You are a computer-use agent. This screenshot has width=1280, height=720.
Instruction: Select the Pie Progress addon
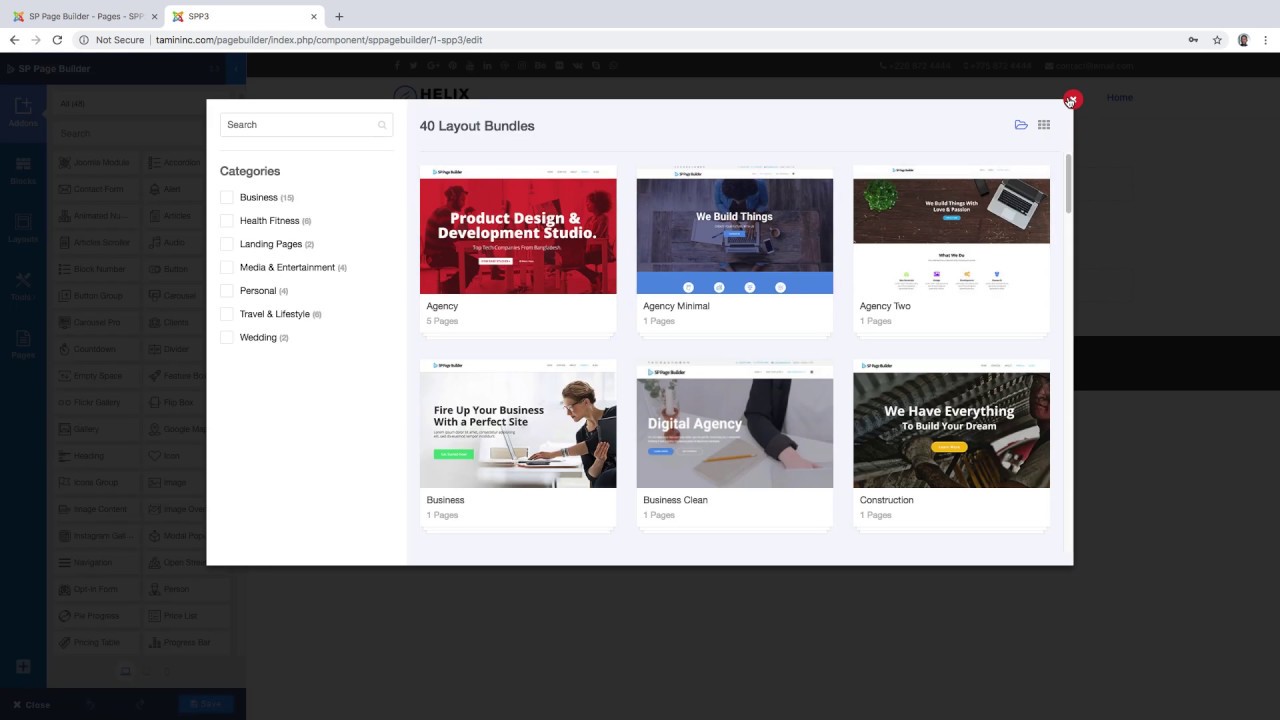tap(97, 616)
